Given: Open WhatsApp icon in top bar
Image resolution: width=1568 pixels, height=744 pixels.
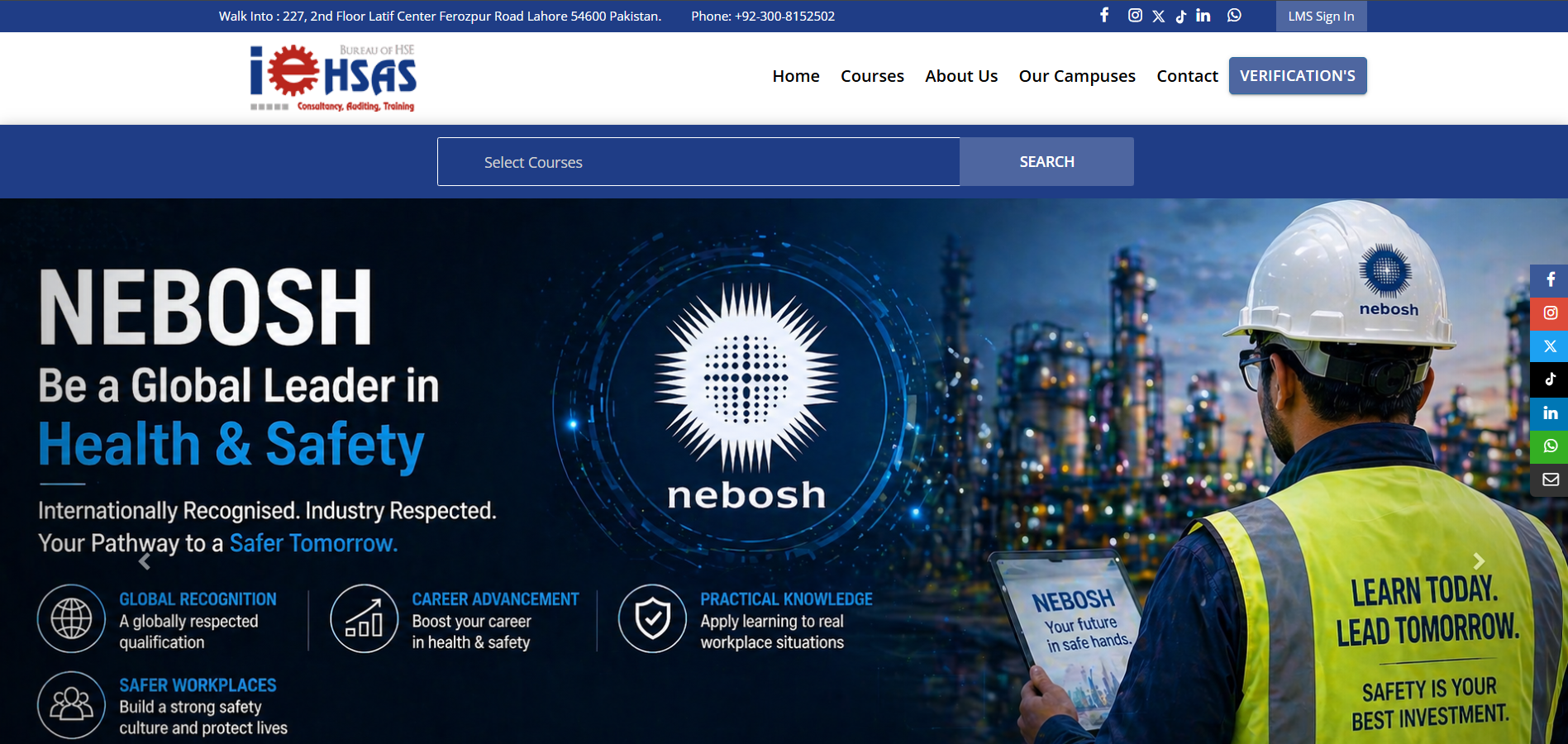Looking at the screenshot, I should click(1234, 15).
